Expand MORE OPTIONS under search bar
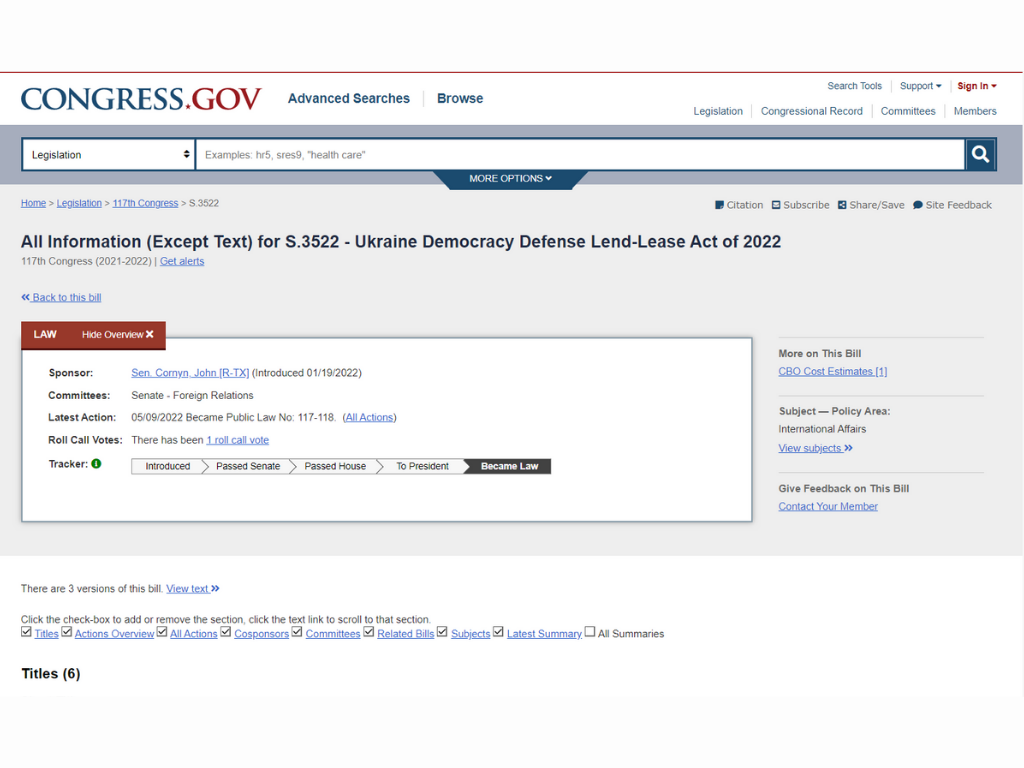Screen dimensions: 1024x768 510,178
